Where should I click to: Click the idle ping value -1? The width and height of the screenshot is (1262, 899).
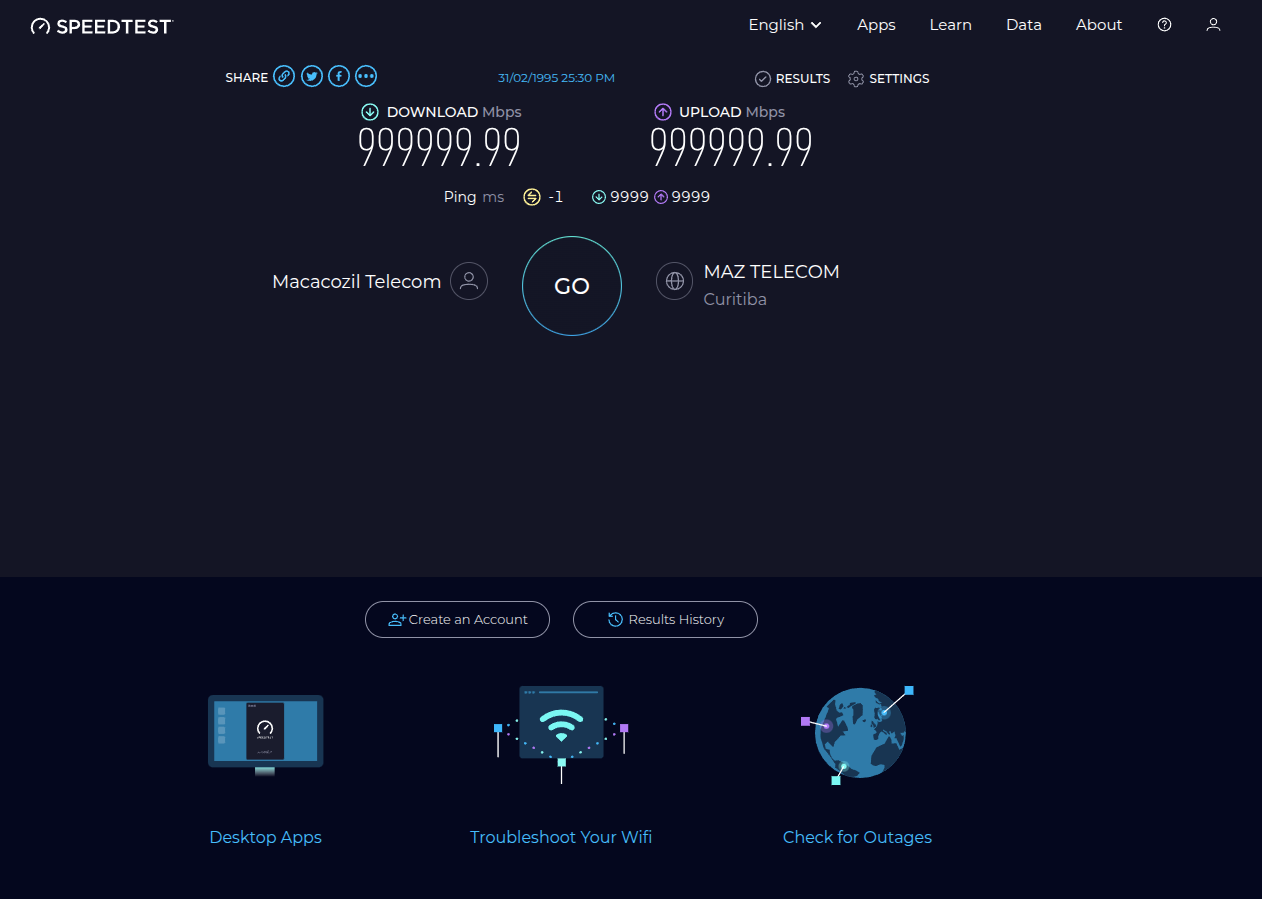coord(555,197)
